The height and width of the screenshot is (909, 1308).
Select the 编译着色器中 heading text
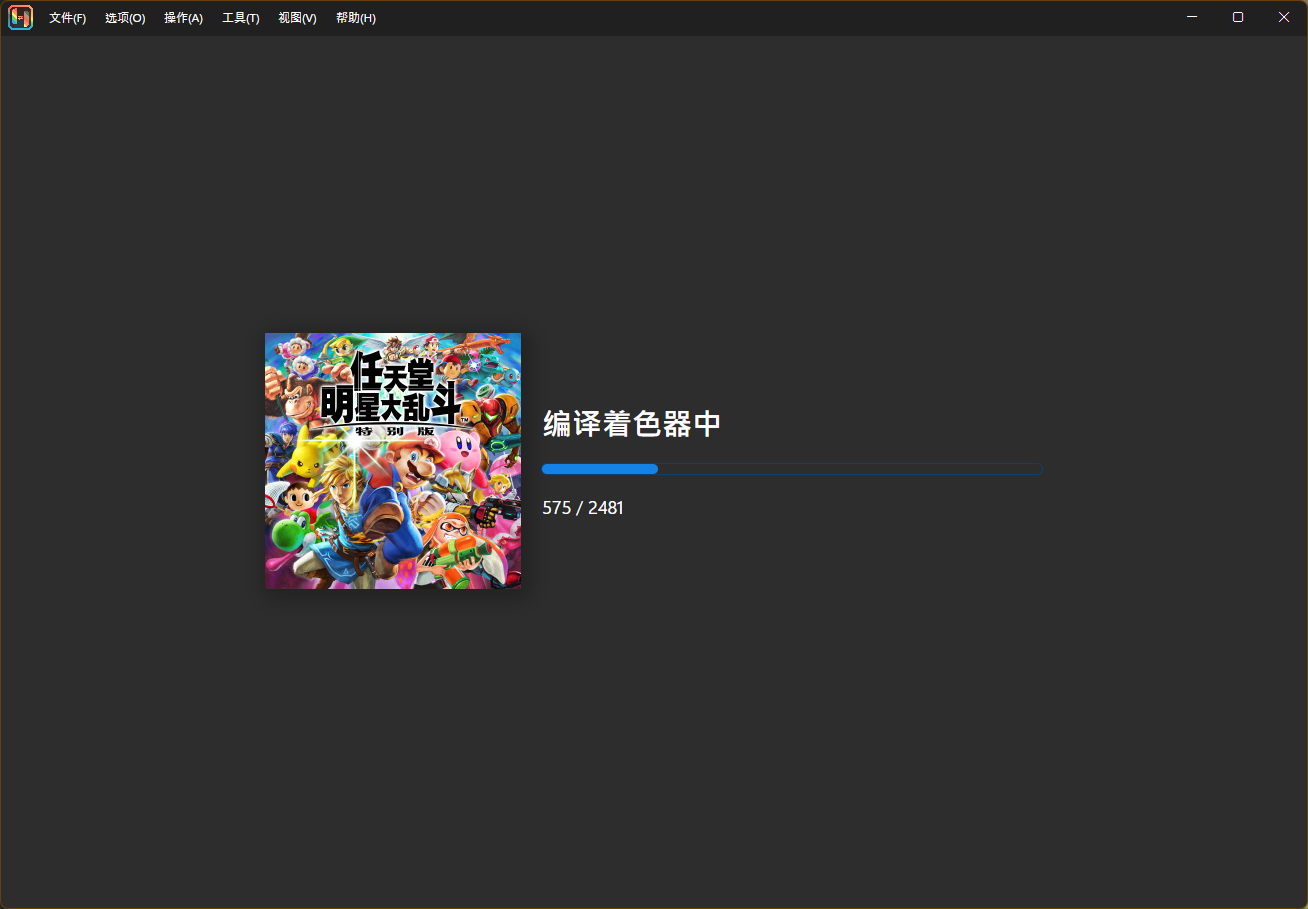632,424
